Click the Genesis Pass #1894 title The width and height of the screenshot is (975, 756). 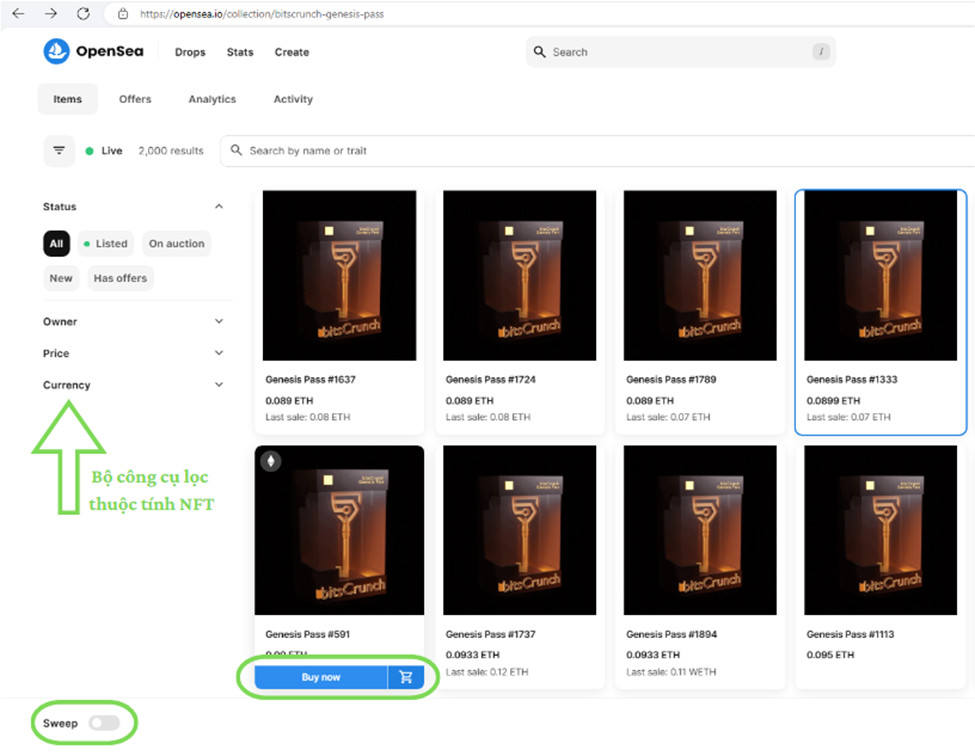tap(672, 634)
